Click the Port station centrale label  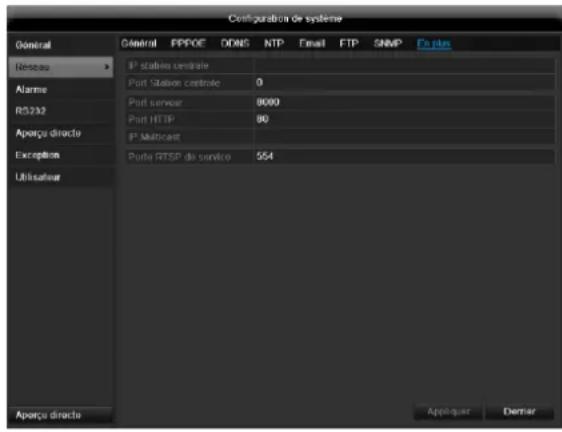point(174,83)
